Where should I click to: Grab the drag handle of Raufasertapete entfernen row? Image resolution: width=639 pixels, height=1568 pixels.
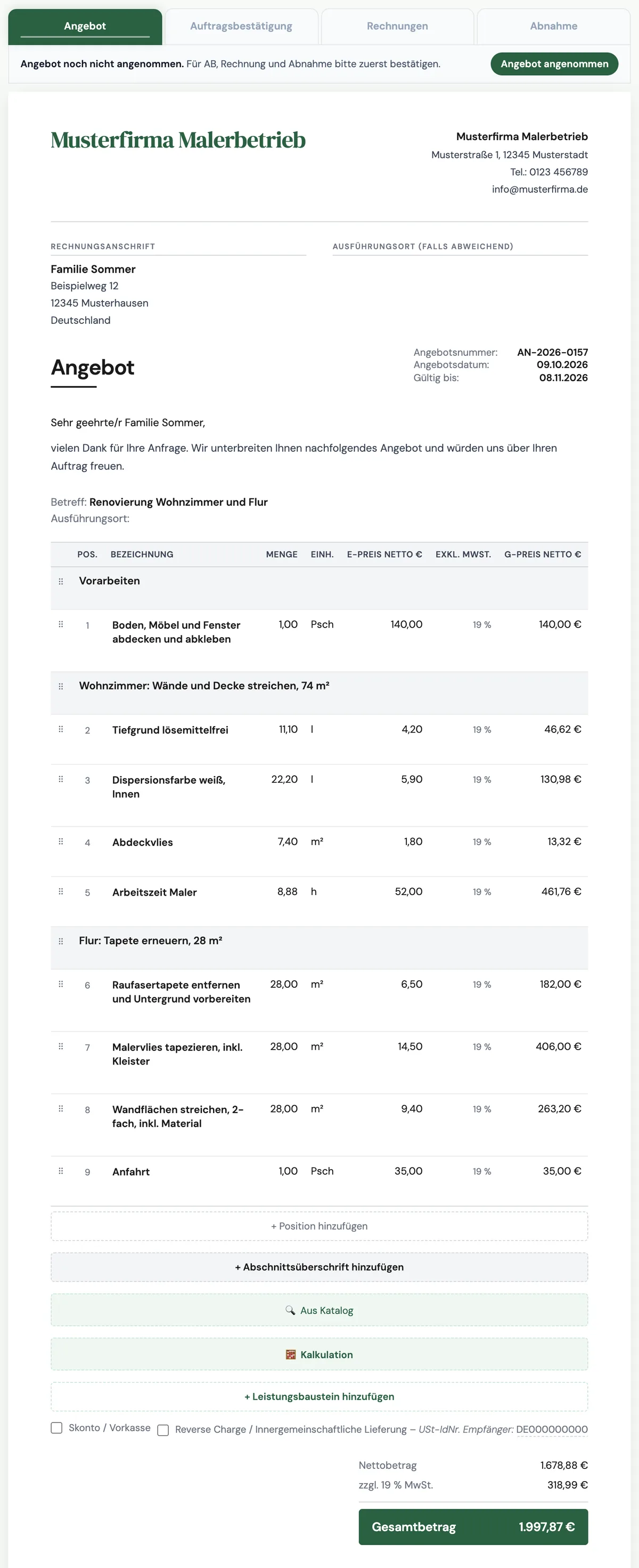[61, 984]
